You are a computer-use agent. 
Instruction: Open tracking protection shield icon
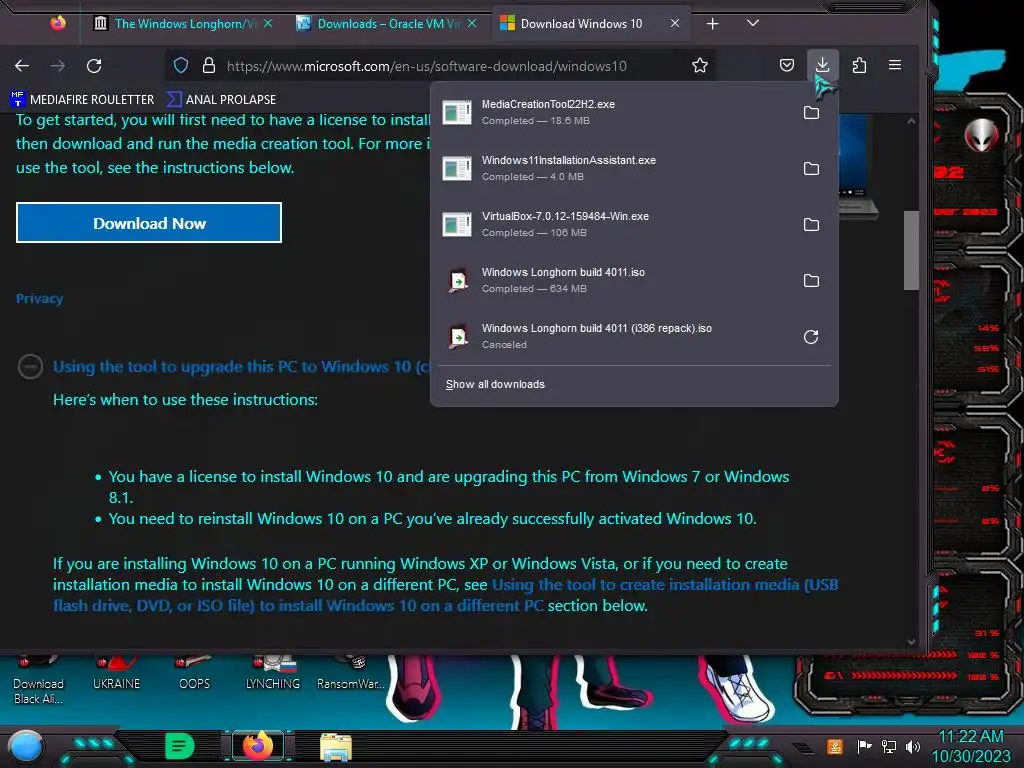click(181, 65)
